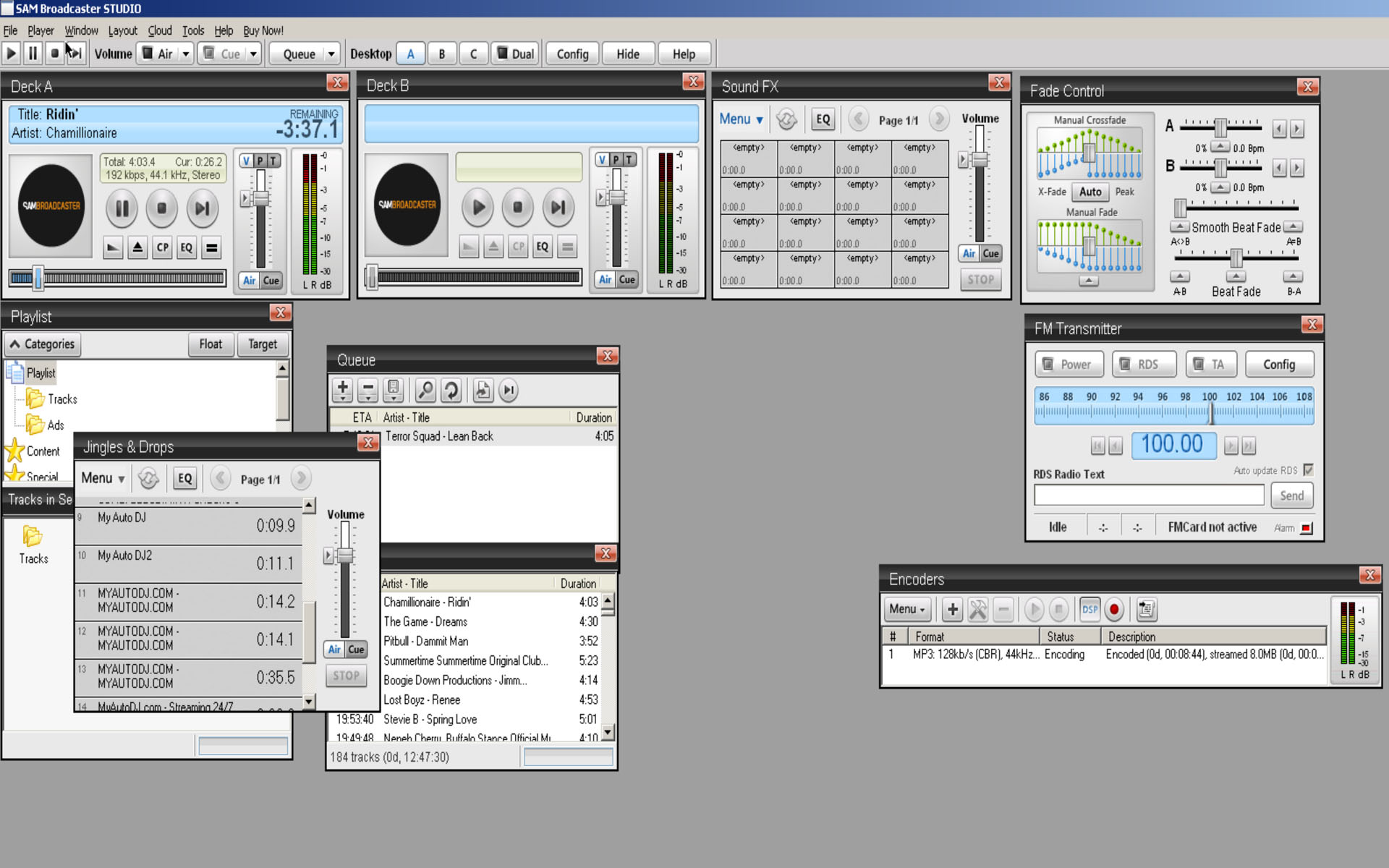
Task: Click Encoders configure wrench icon
Action: pos(978,610)
